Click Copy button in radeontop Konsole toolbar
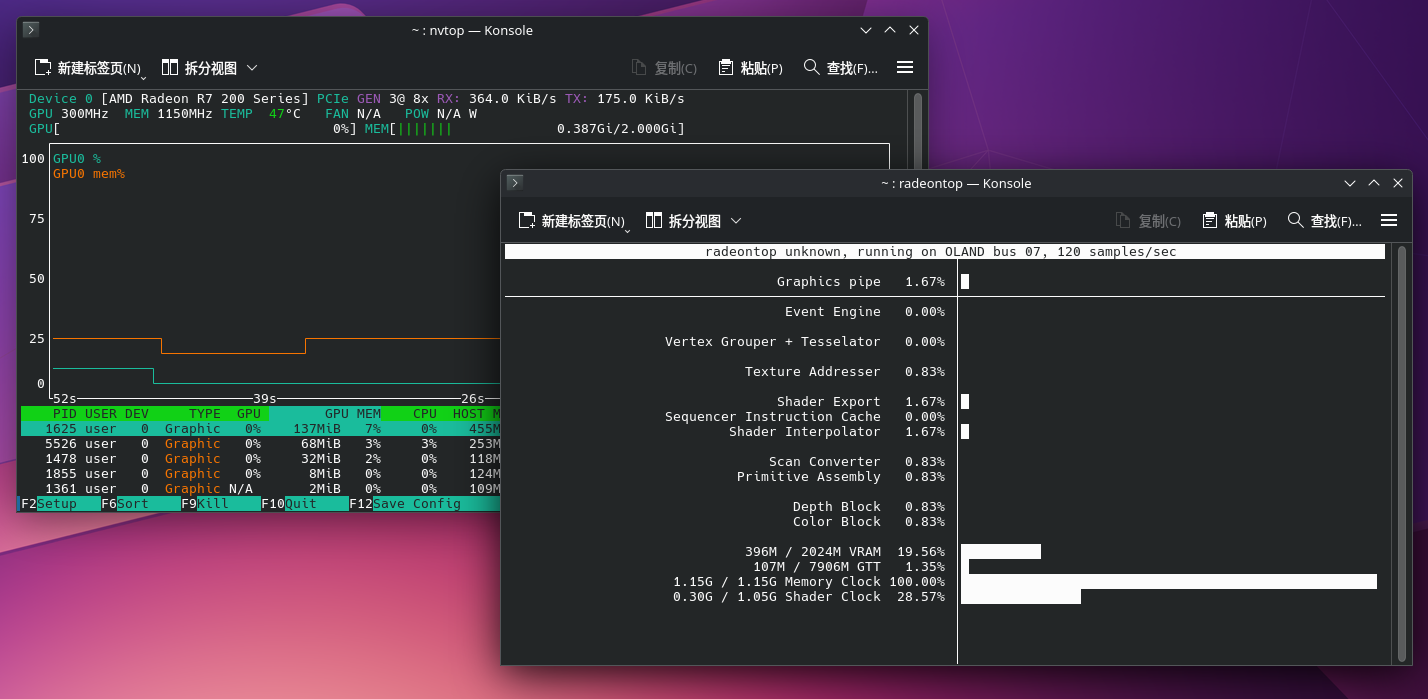This screenshot has width=1428, height=699. 1149,221
